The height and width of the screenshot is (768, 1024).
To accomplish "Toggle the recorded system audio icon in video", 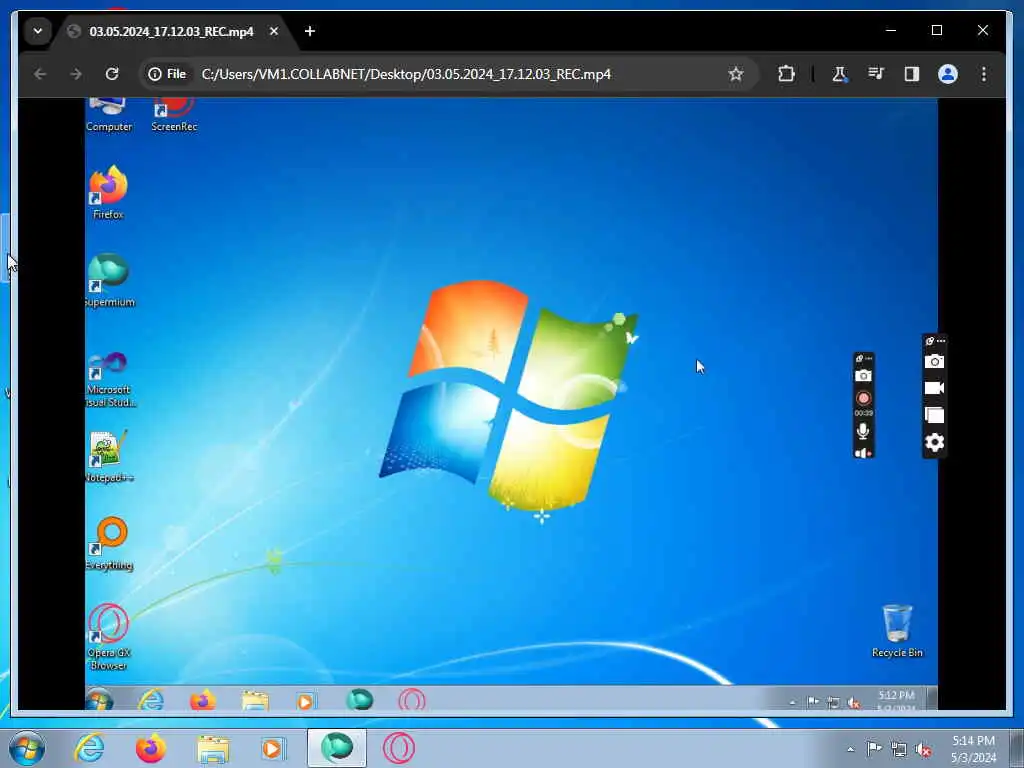I will pyautogui.click(x=863, y=453).
